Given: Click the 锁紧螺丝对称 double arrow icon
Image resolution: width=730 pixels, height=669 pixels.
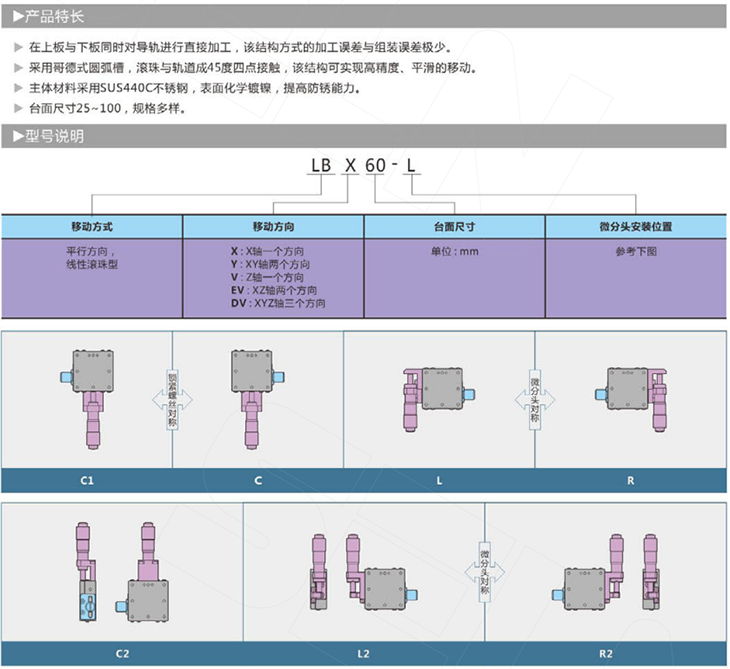Looking at the screenshot, I should pos(172,398).
